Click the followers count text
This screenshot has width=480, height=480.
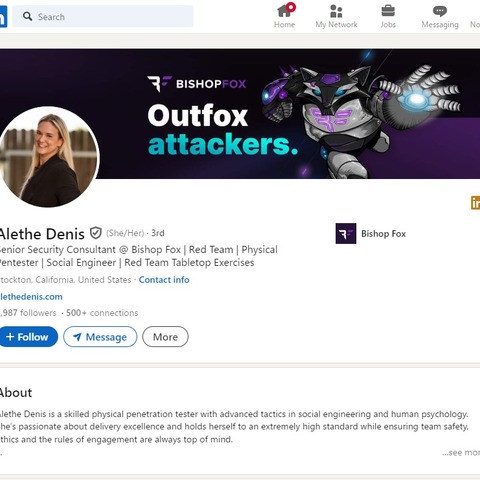click(28, 313)
